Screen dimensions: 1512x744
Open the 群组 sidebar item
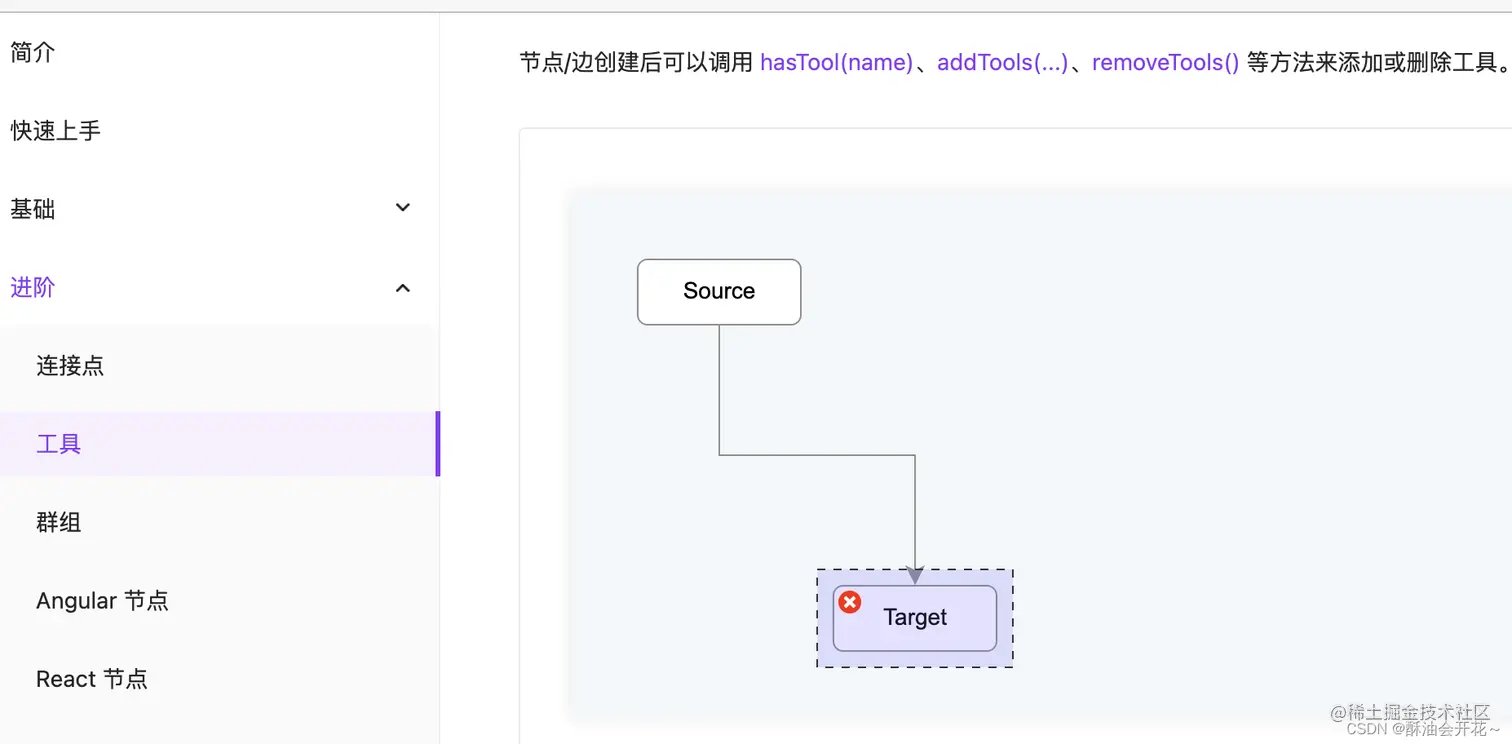pos(58,522)
